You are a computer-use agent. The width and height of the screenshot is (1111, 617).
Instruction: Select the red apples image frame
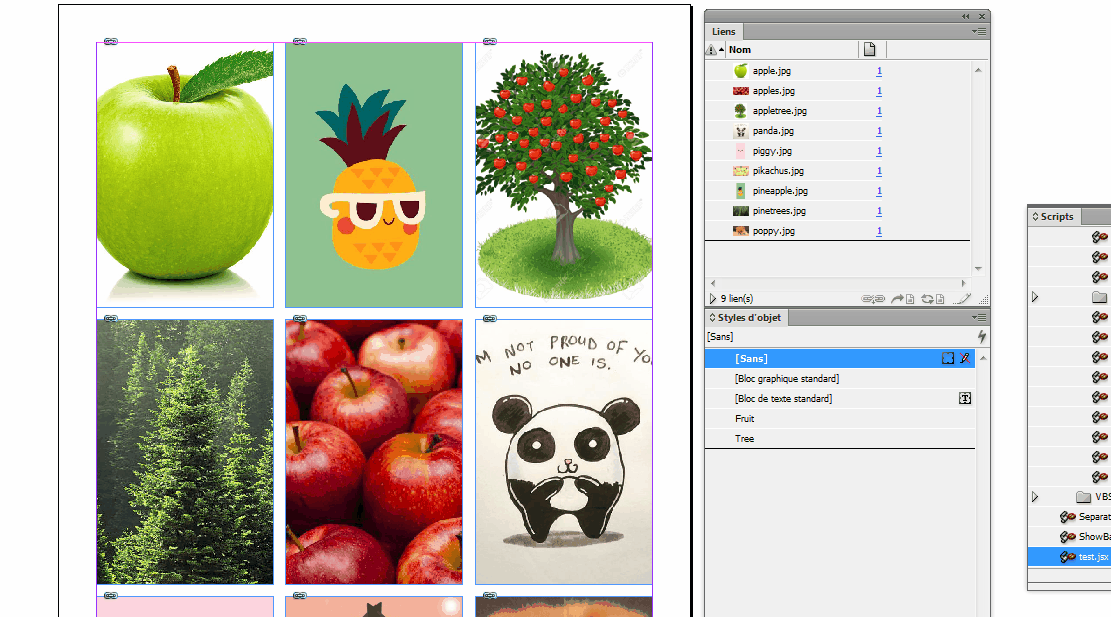coord(374,452)
